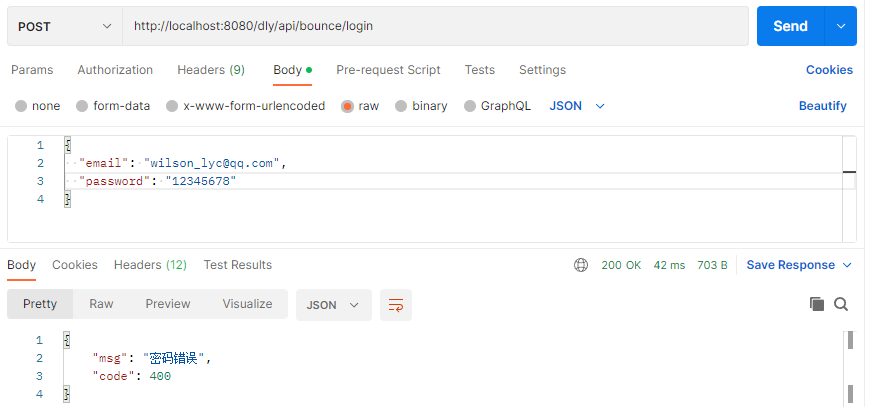Open the POST method dropdown

(64, 26)
